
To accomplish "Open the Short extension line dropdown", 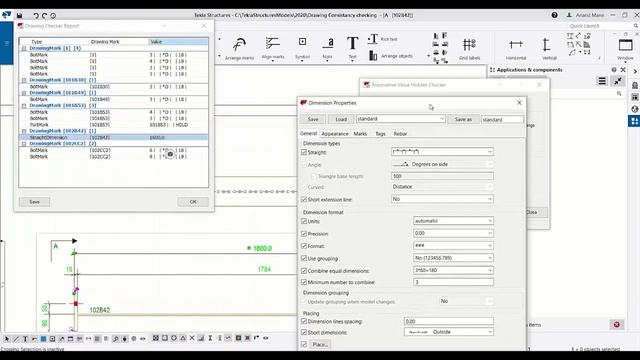I will (442, 199).
